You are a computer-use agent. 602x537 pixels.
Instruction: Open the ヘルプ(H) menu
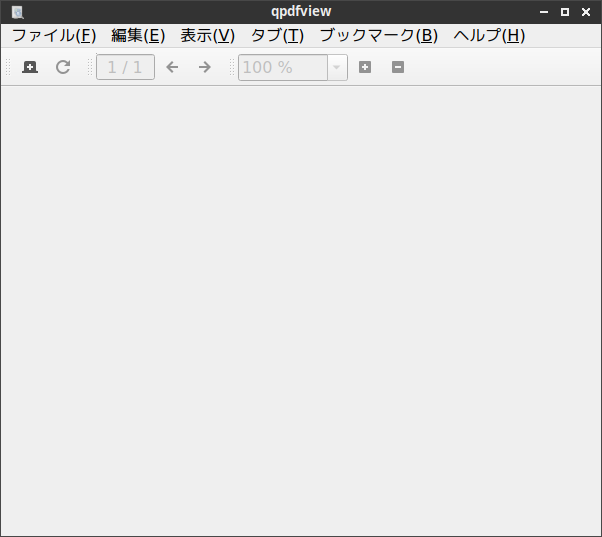pyautogui.click(x=489, y=36)
